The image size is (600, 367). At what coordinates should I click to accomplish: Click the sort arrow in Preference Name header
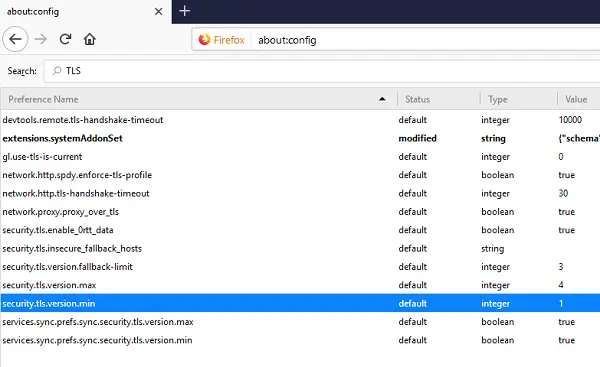[382, 99]
